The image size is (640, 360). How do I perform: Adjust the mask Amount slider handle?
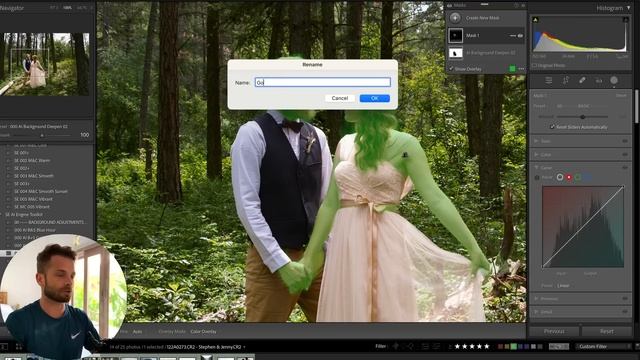[583, 117]
